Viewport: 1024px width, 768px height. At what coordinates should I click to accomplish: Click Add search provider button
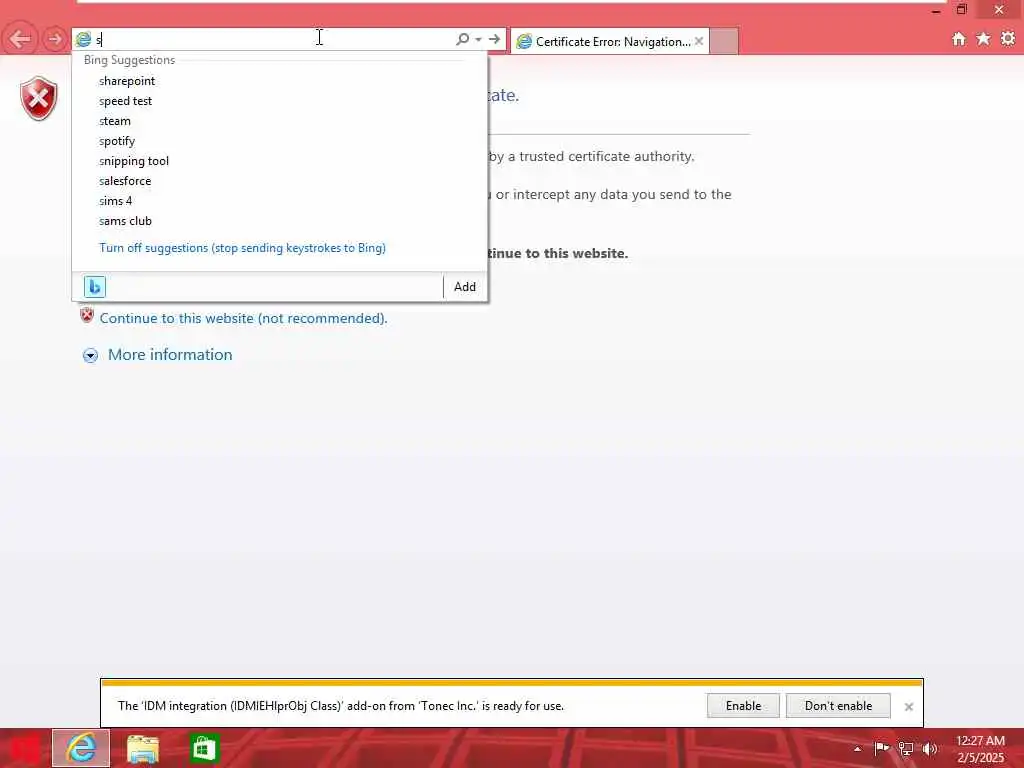pos(465,287)
